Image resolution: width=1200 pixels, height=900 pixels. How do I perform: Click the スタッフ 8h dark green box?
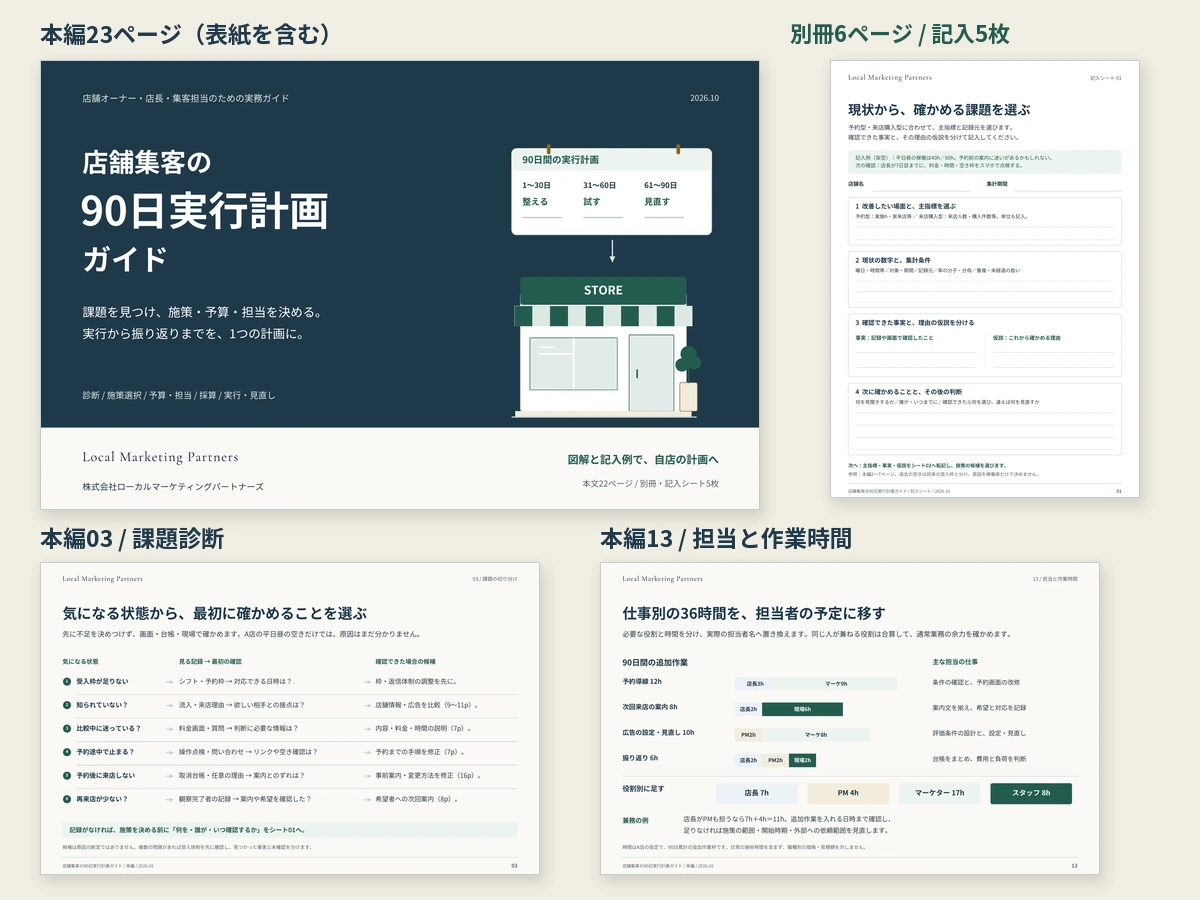1031,793
